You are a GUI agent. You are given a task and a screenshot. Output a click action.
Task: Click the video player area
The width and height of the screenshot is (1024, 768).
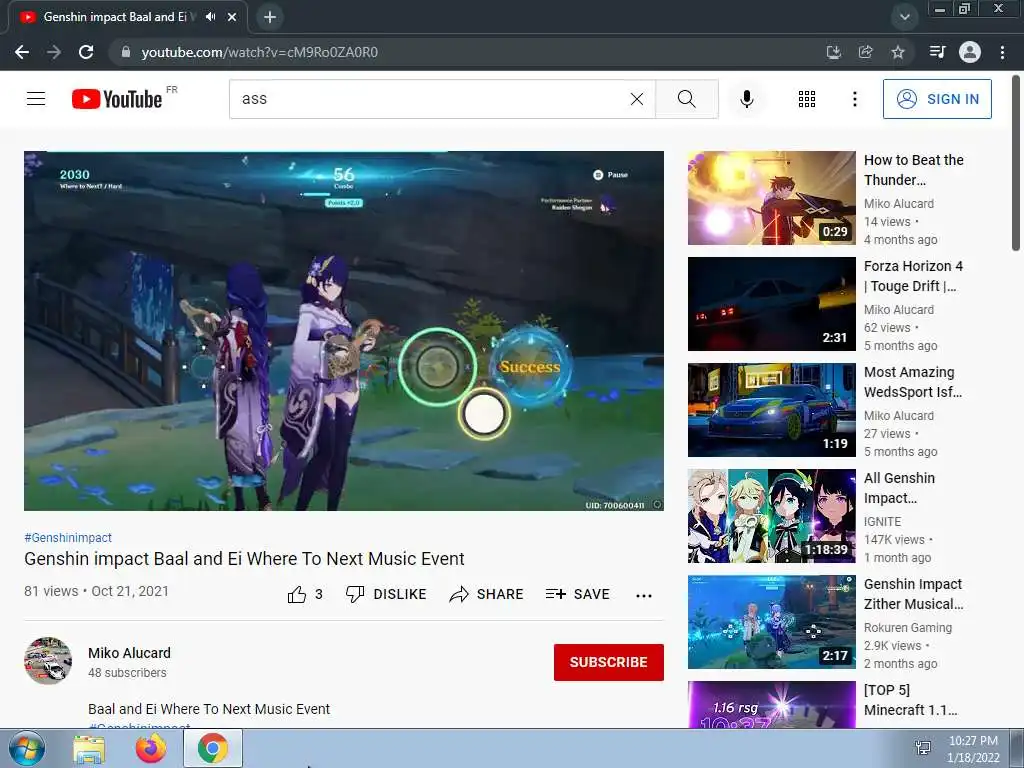[344, 330]
